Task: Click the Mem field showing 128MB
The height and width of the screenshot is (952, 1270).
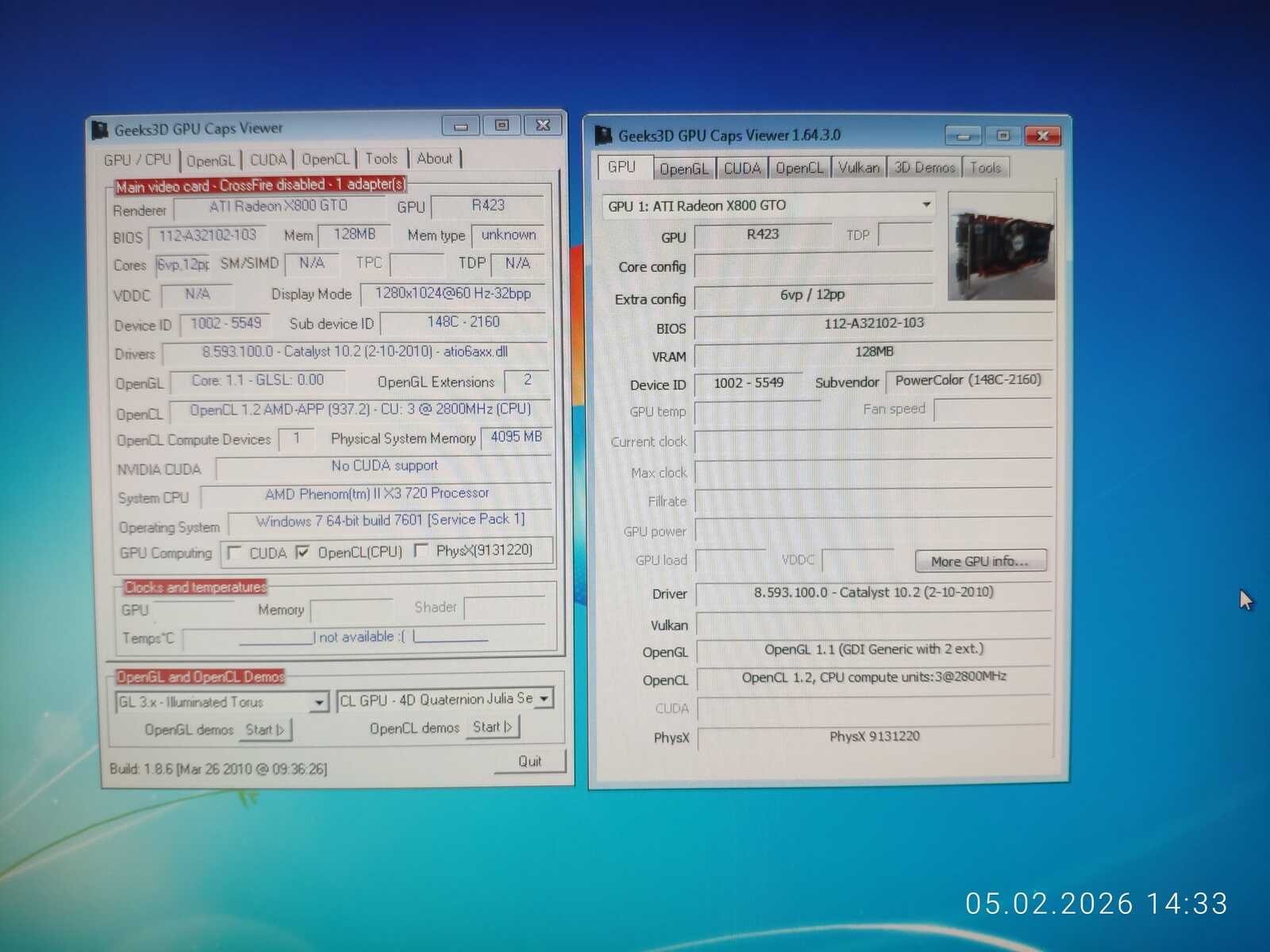Action: click(x=354, y=235)
